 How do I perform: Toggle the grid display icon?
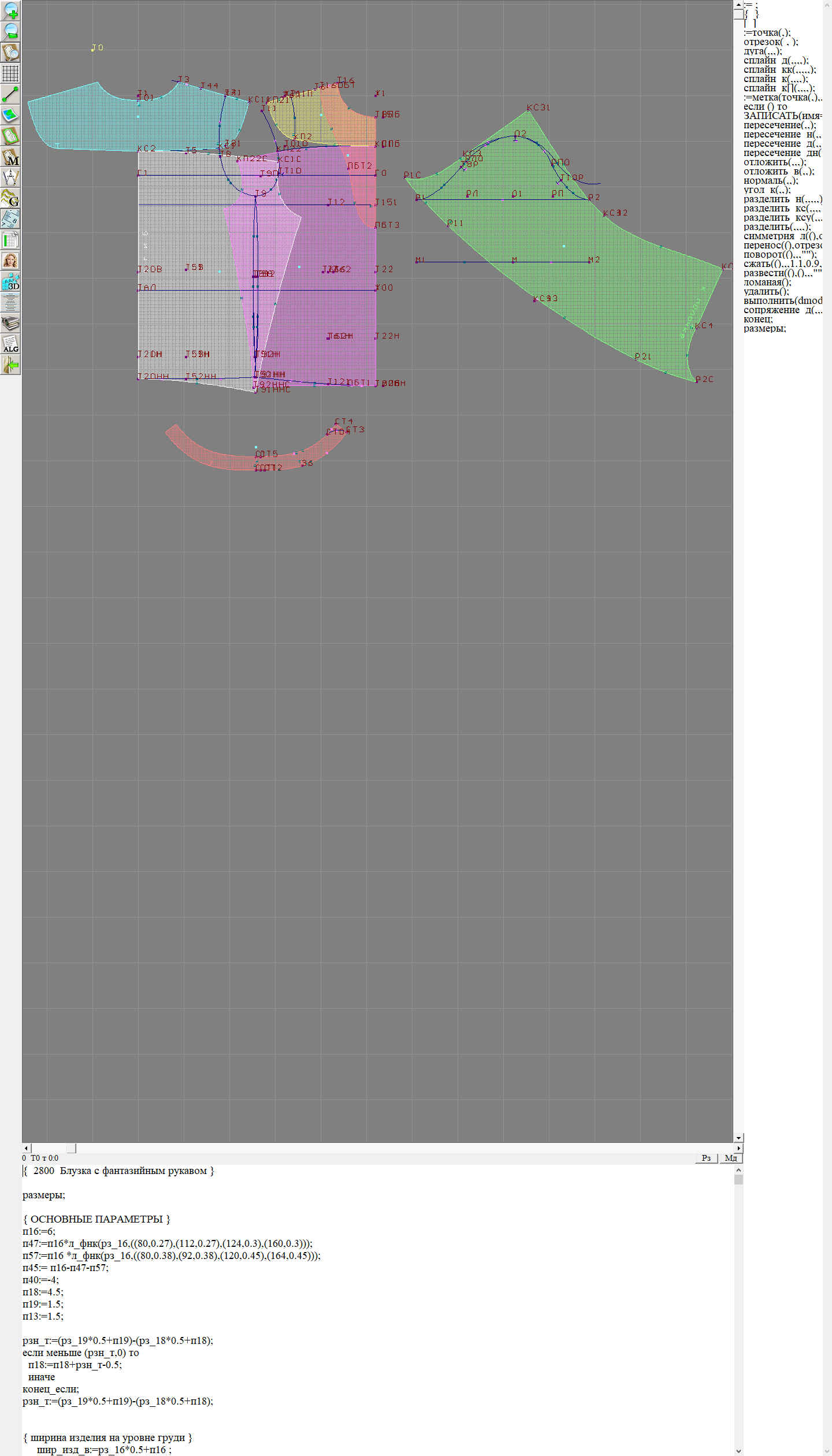(x=10, y=73)
